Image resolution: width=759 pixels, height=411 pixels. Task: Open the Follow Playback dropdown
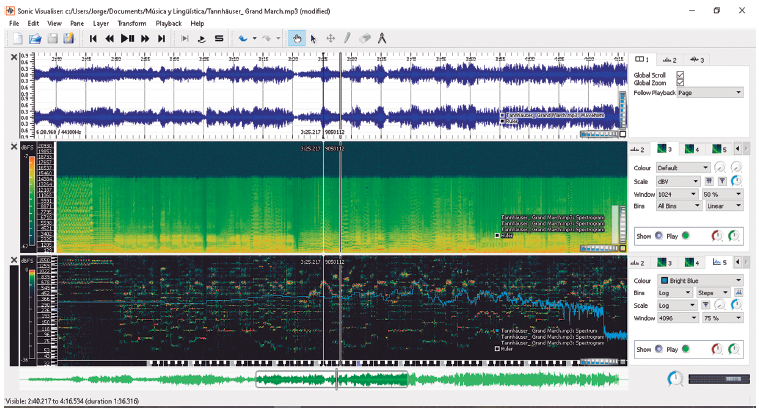709,92
